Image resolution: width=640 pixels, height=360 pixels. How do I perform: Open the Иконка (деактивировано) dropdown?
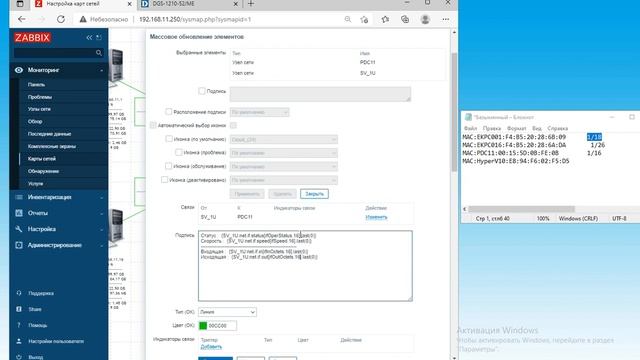pos(284,180)
